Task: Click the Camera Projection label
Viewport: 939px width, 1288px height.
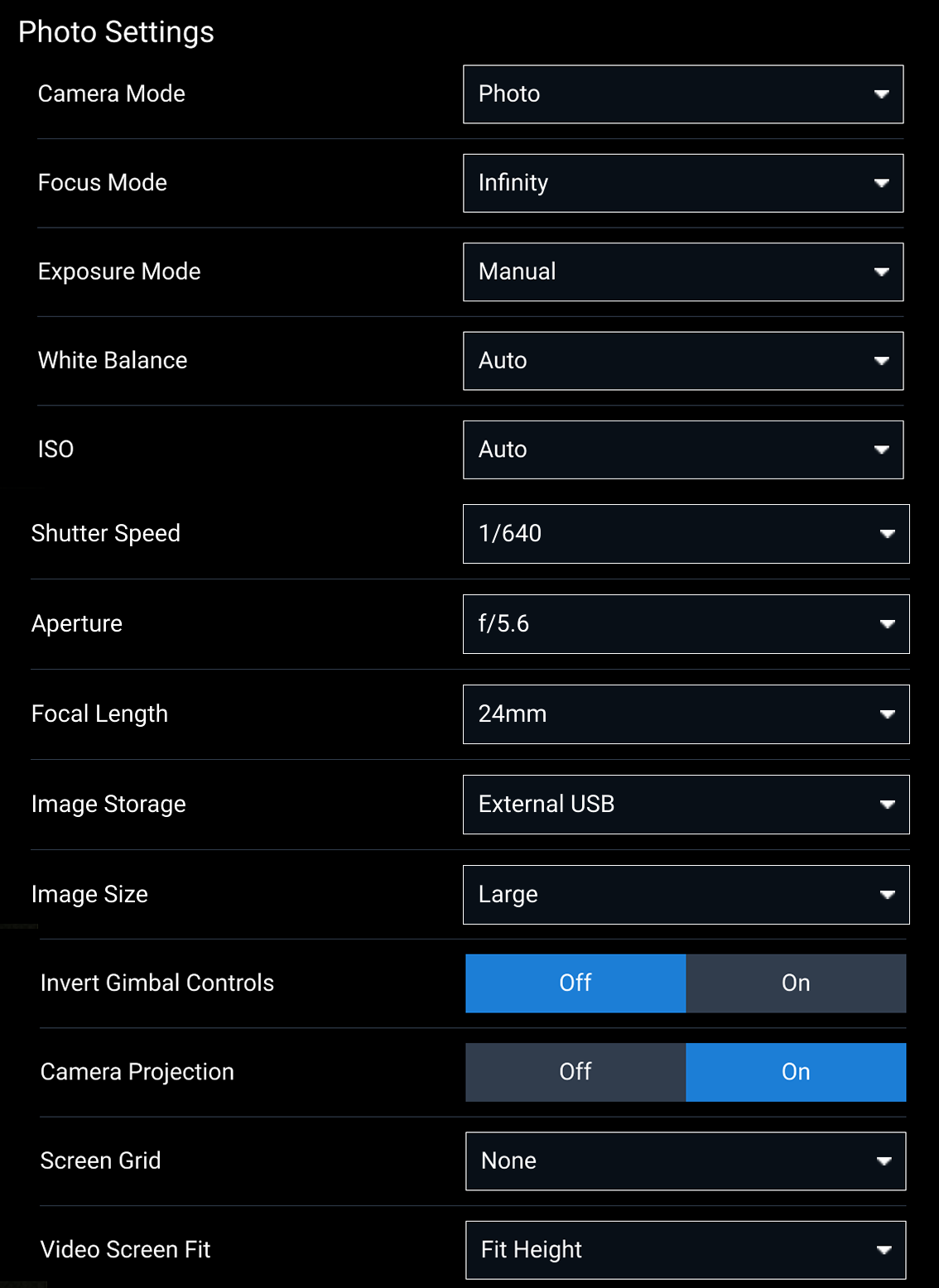Action: (x=137, y=1072)
